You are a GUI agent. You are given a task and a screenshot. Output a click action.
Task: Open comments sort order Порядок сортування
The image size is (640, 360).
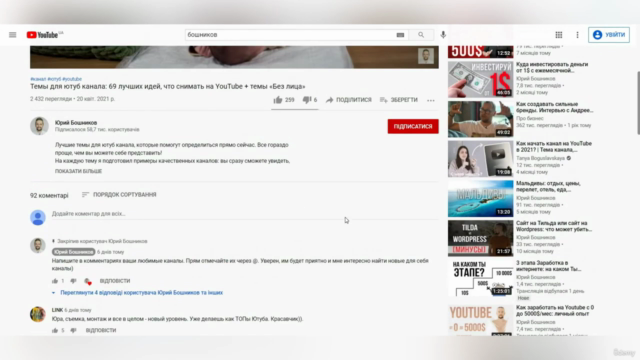pyautogui.click(x=119, y=195)
